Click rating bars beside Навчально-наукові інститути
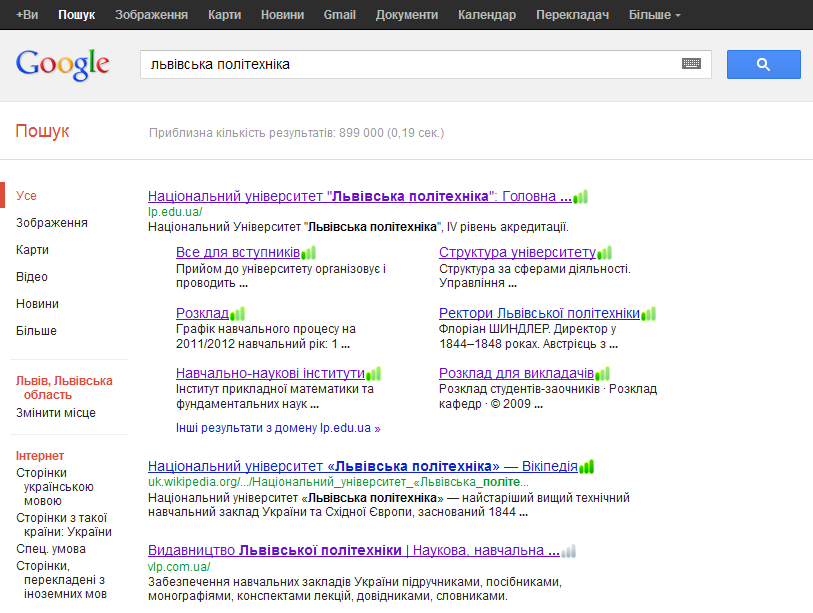Image resolution: width=813 pixels, height=613 pixels. 374,374
